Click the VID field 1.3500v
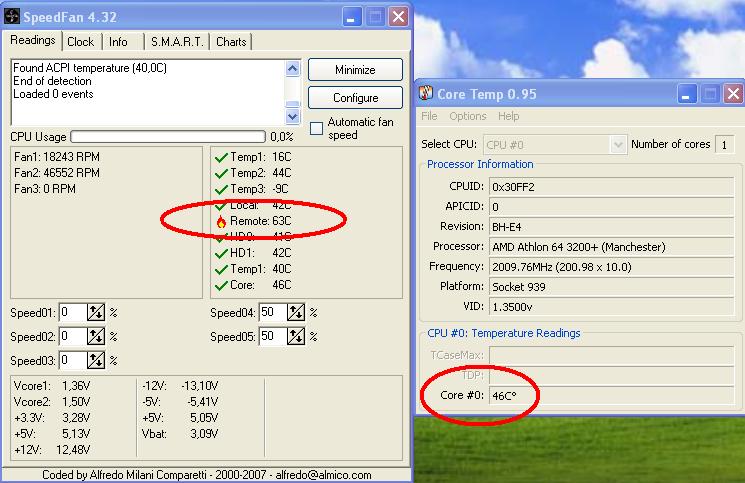 [x=611, y=306]
